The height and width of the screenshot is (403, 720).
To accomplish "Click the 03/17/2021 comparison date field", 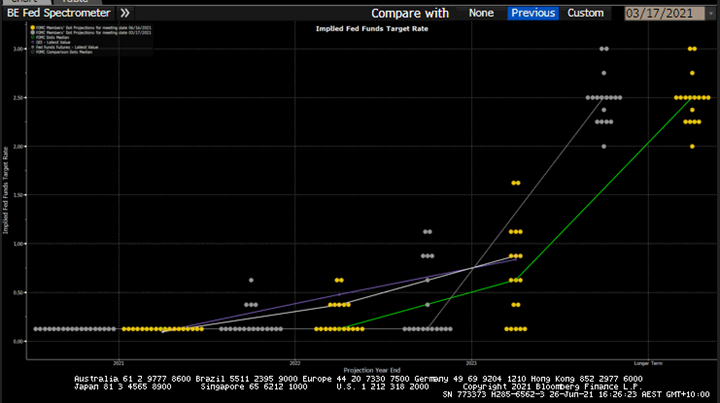I will pos(664,13).
